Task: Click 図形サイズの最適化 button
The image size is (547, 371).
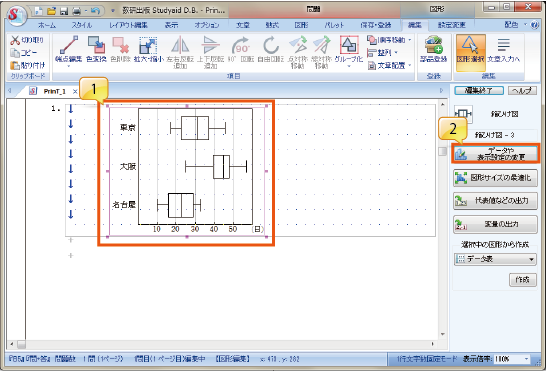Action: [495, 178]
